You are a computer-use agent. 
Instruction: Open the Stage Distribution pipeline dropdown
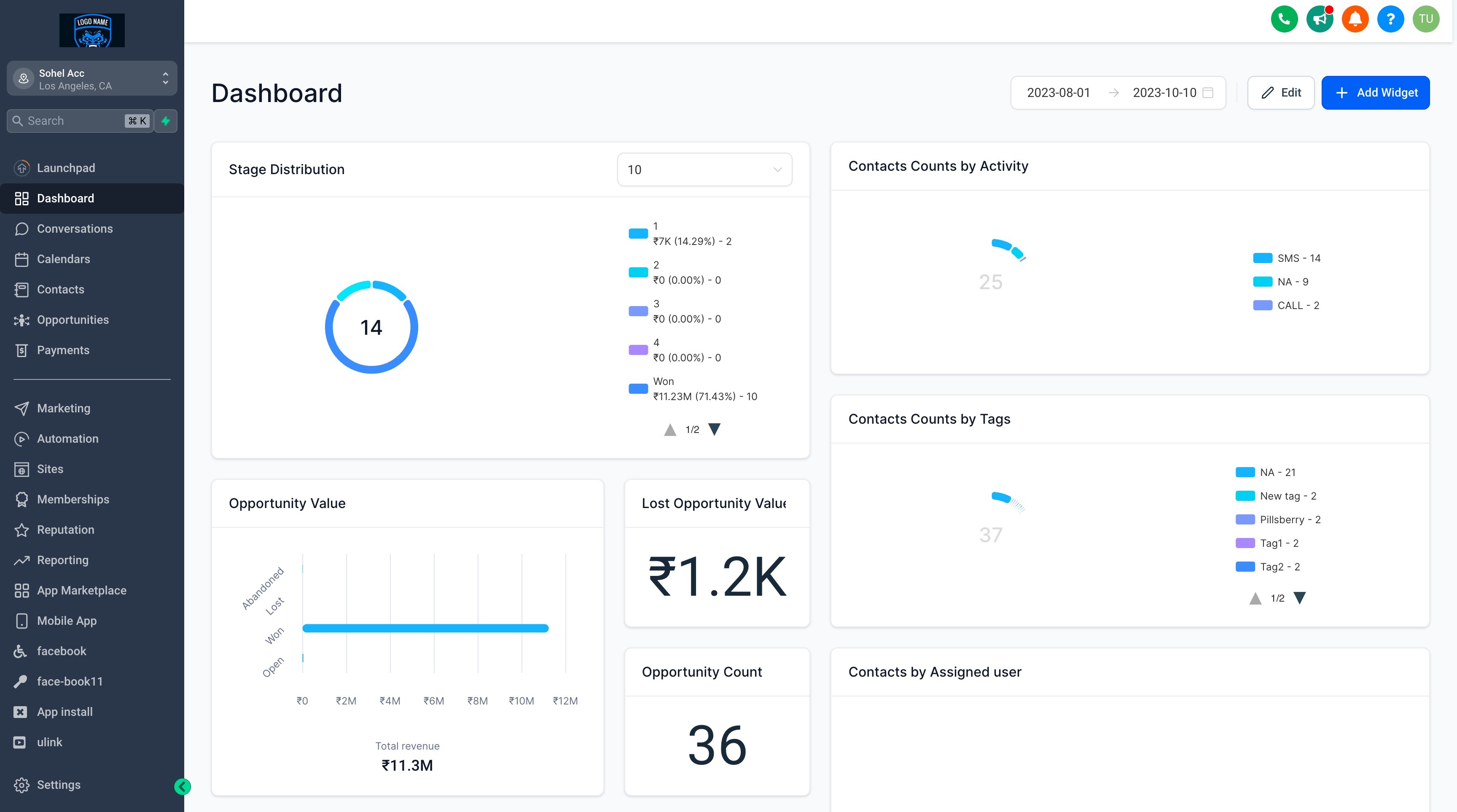click(704, 169)
